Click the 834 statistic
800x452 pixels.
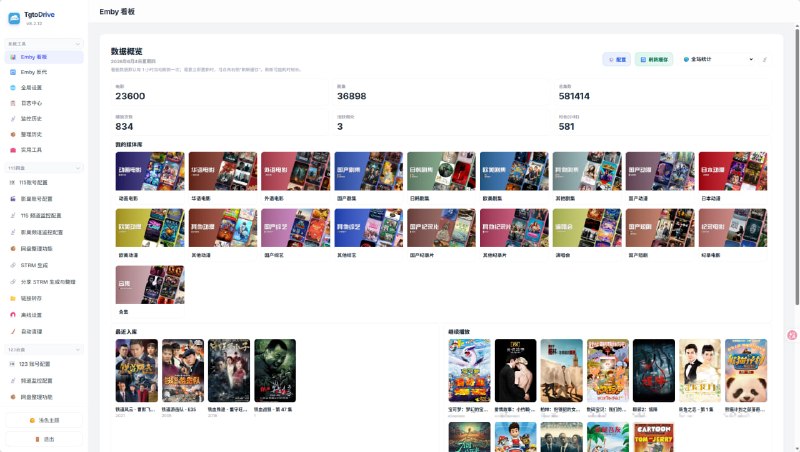tap(124, 127)
